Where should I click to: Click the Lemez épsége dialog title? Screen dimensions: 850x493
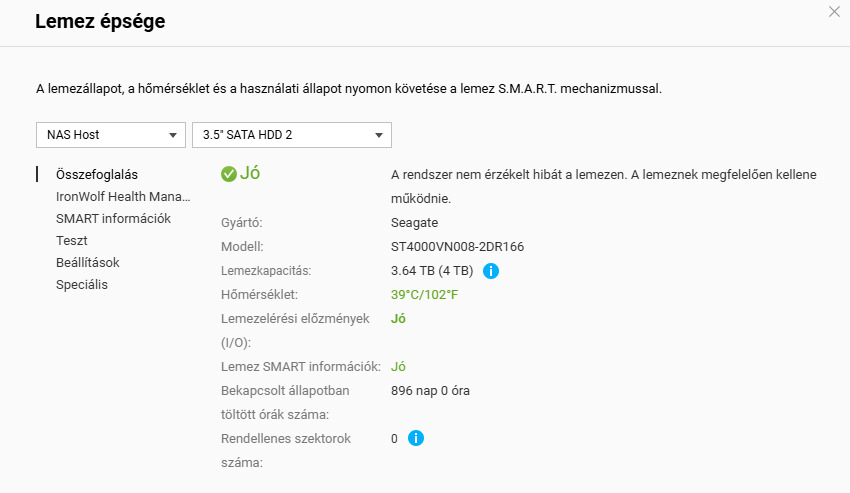click(x=100, y=22)
